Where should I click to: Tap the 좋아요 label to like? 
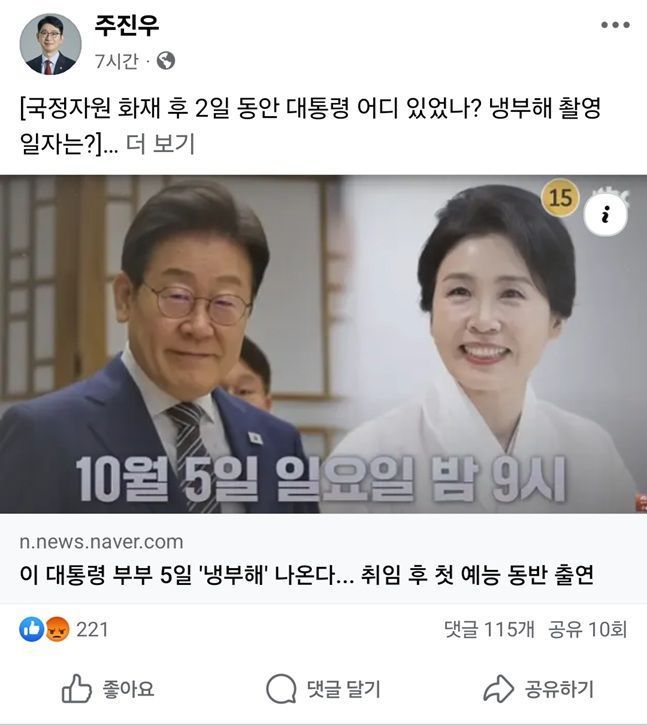click(x=128, y=689)
